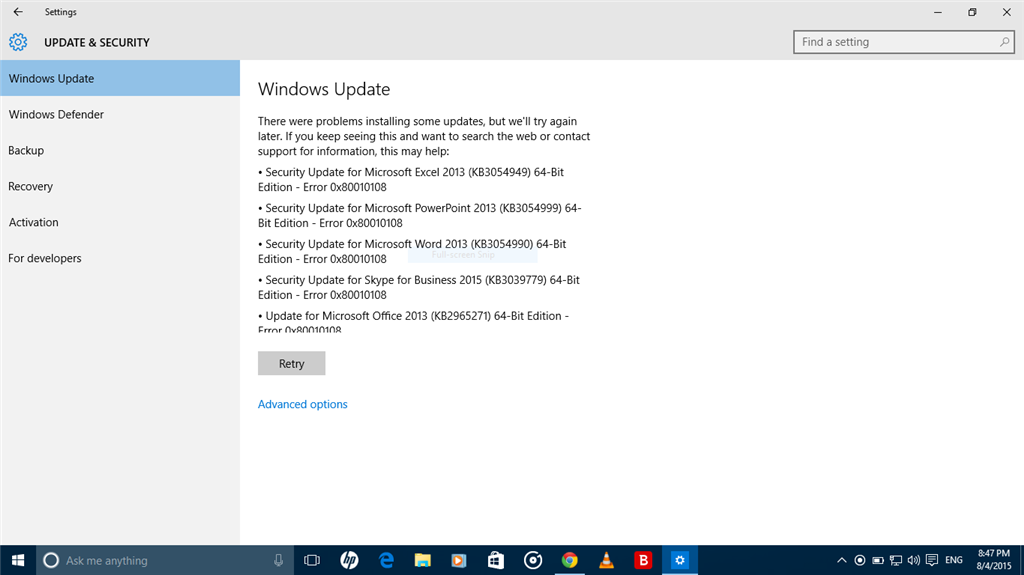Open Task View from the taskbar
The width and height of the screenshot is (1024, 575).
click(x=312, y=561)
